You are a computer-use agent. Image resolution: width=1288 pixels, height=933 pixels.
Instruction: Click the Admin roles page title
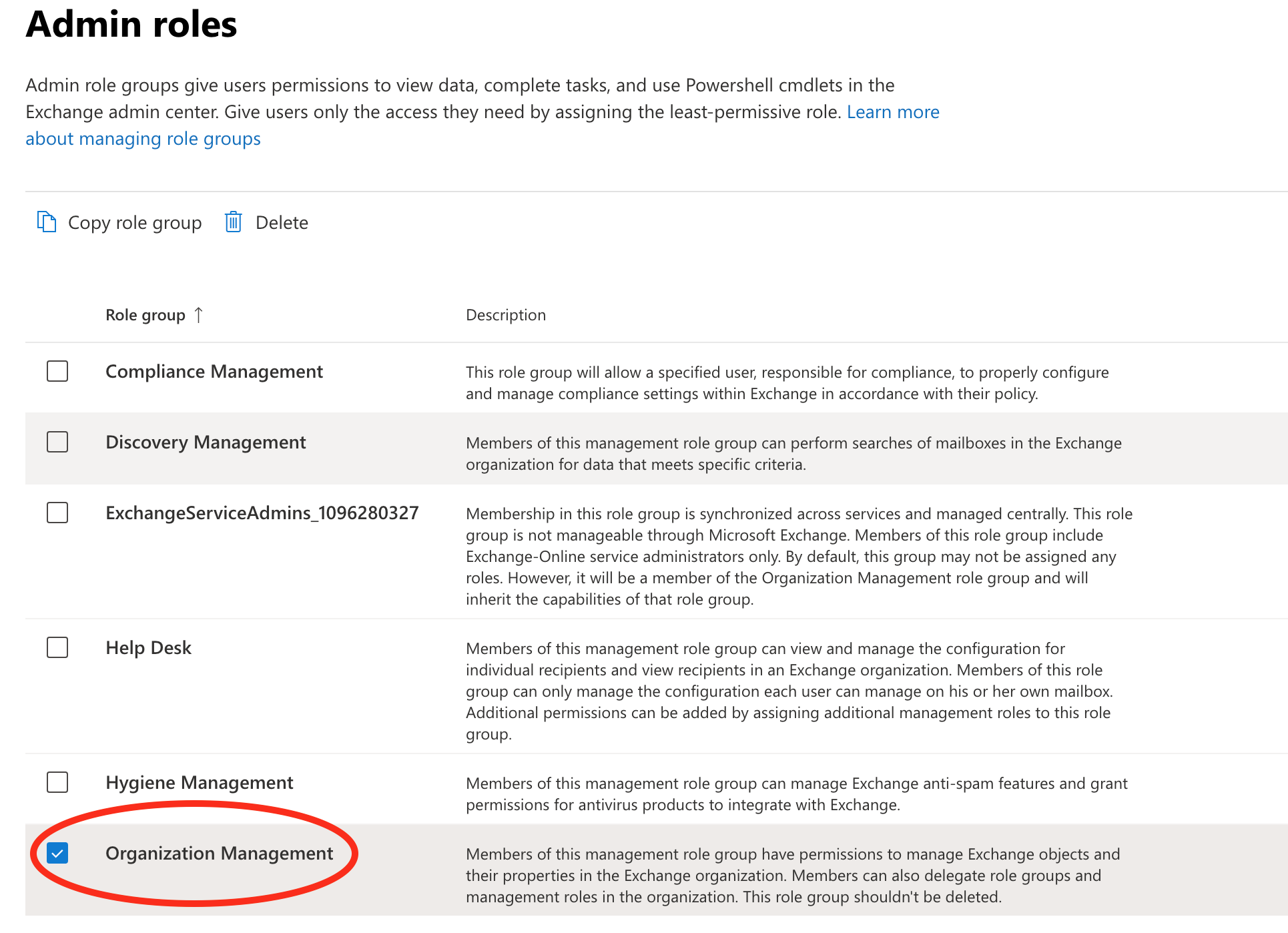(131, 25)
